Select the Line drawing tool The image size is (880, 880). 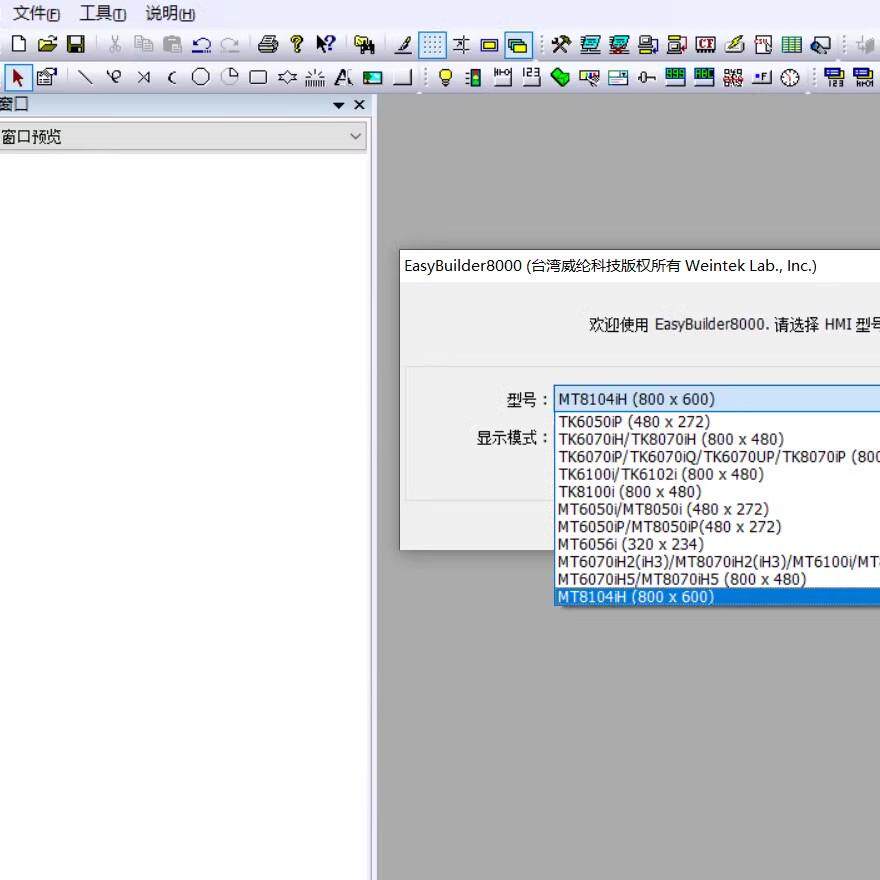pos(85,77)
